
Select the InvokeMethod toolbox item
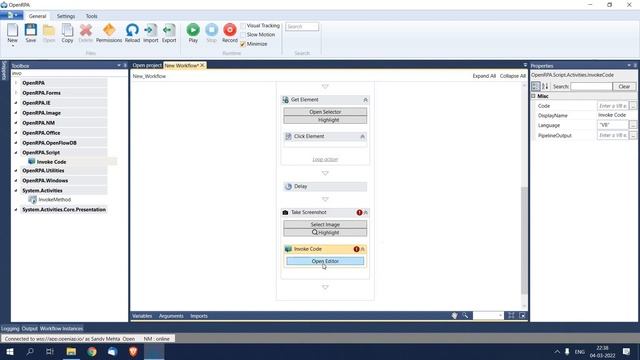pos(55,200)
